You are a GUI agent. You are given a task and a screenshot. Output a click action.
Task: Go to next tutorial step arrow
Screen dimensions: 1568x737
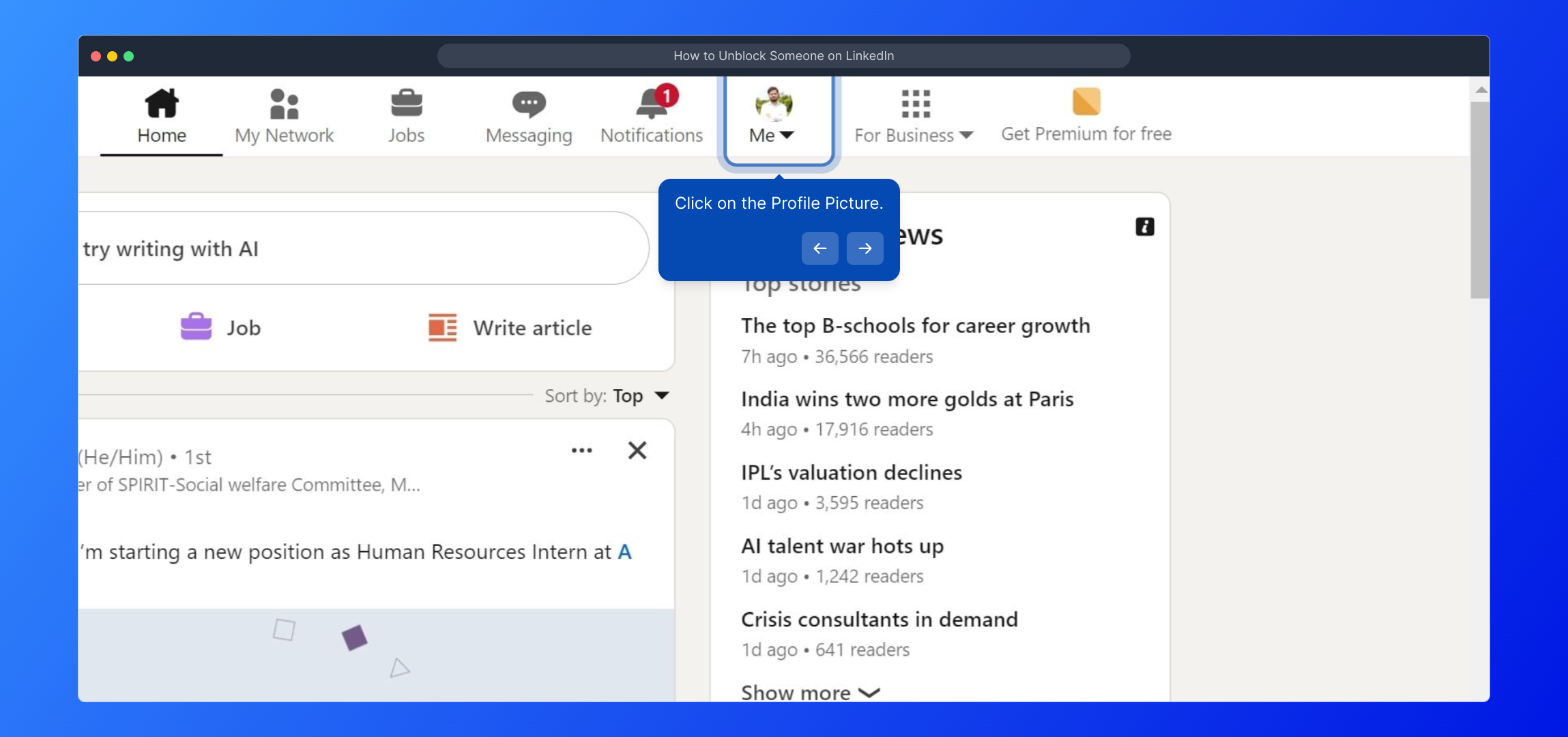(x=865, y=248)
